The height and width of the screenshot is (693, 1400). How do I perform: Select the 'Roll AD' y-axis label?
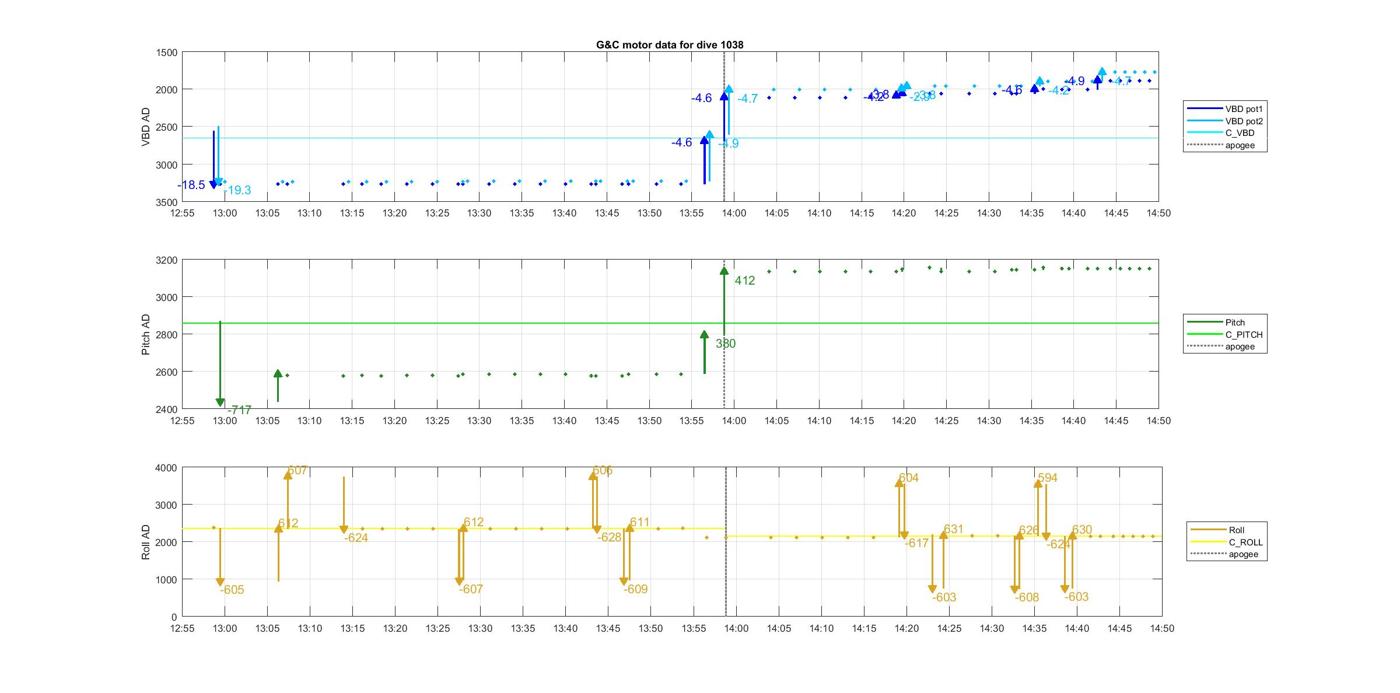click(146, 542)
